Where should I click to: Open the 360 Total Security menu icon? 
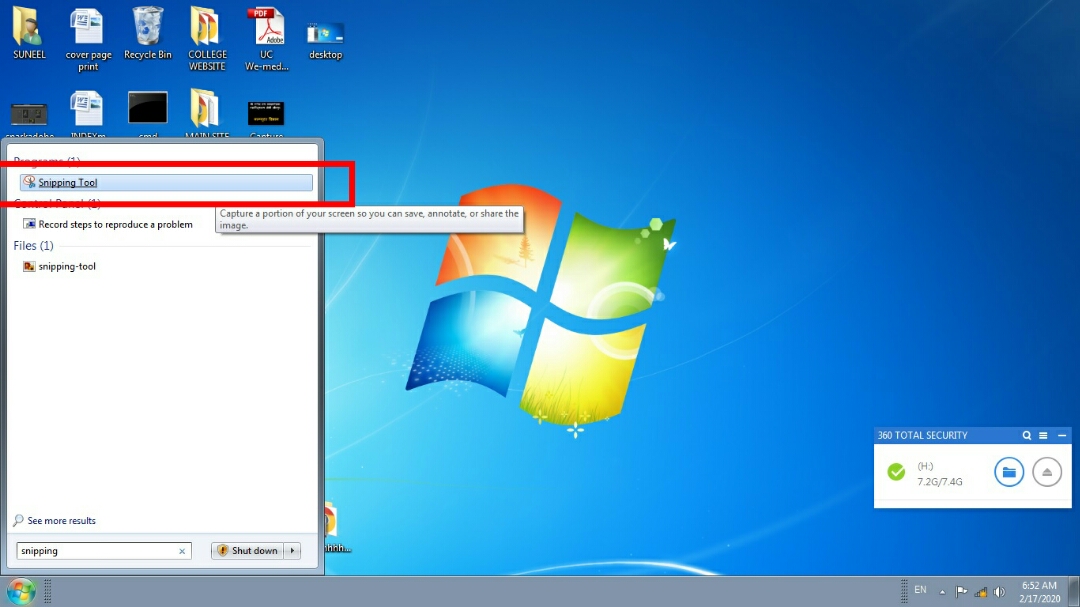pyautogui.click(x=1043, y=435)
